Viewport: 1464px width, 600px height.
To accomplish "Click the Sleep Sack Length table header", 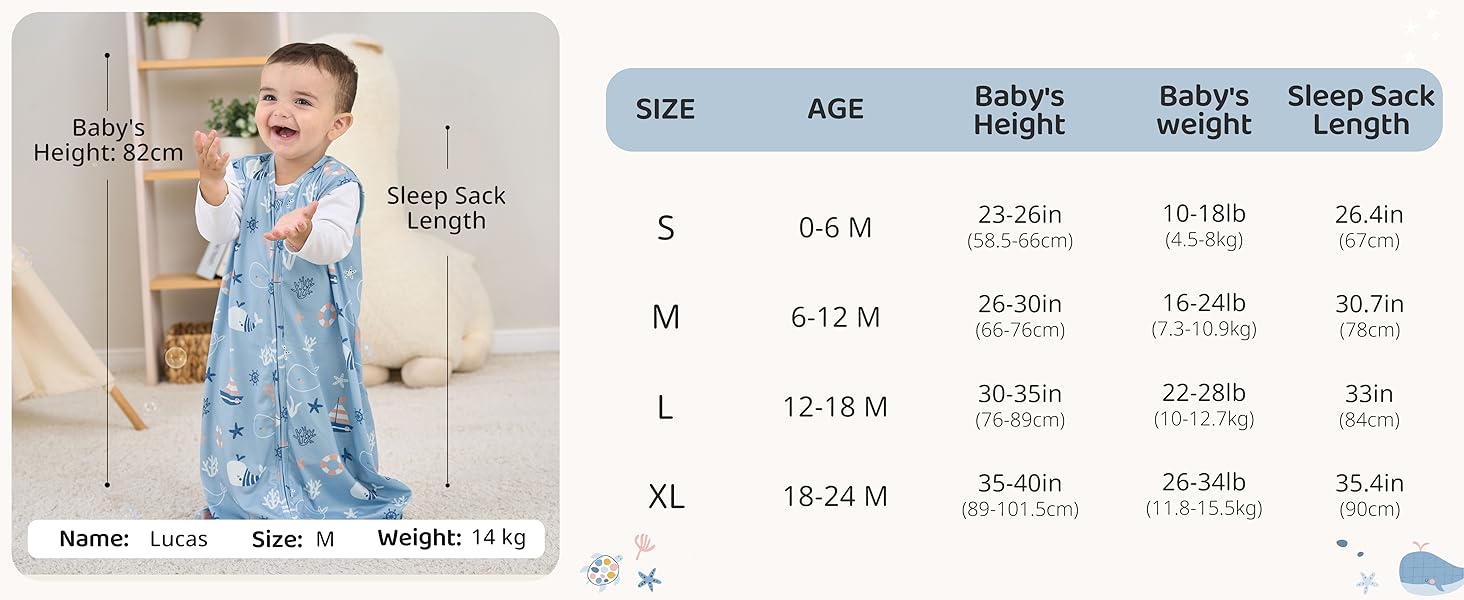I will [1360, 110].
